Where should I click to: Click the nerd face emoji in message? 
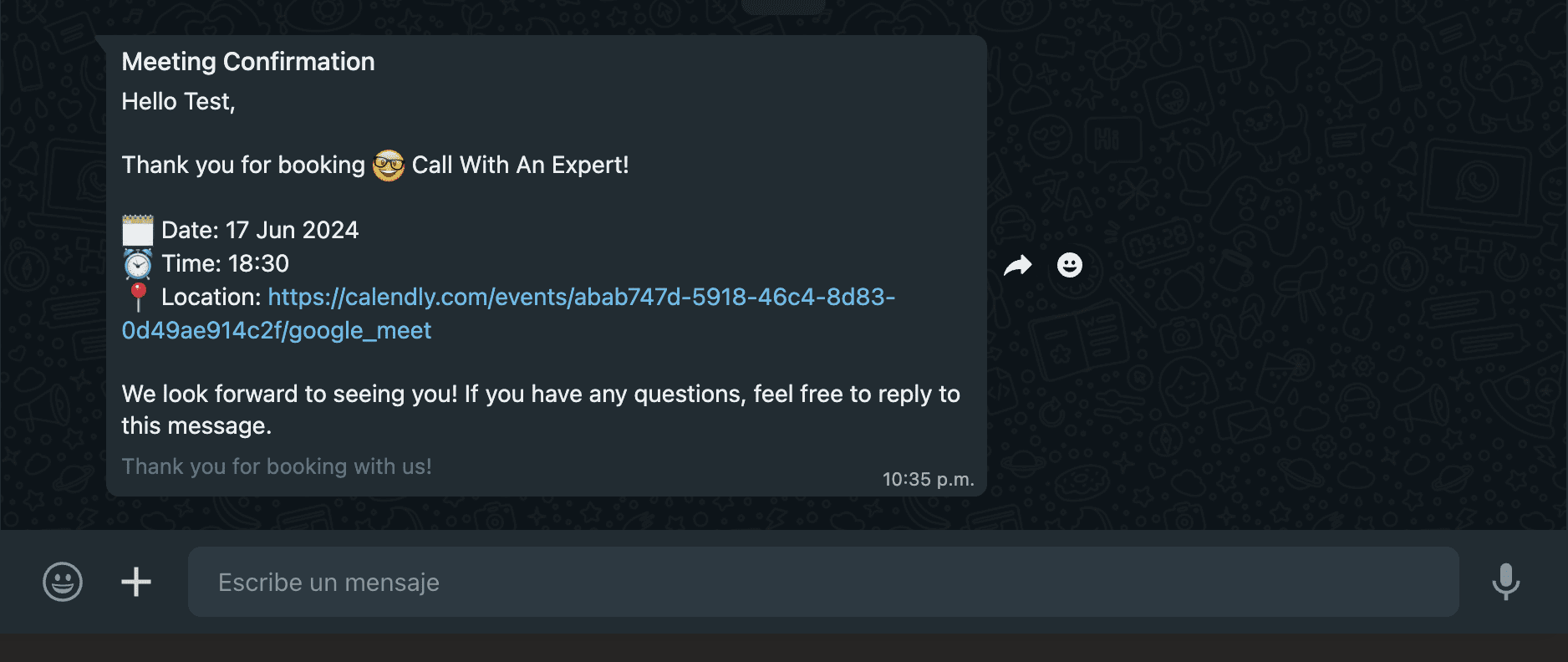[389, 165]
